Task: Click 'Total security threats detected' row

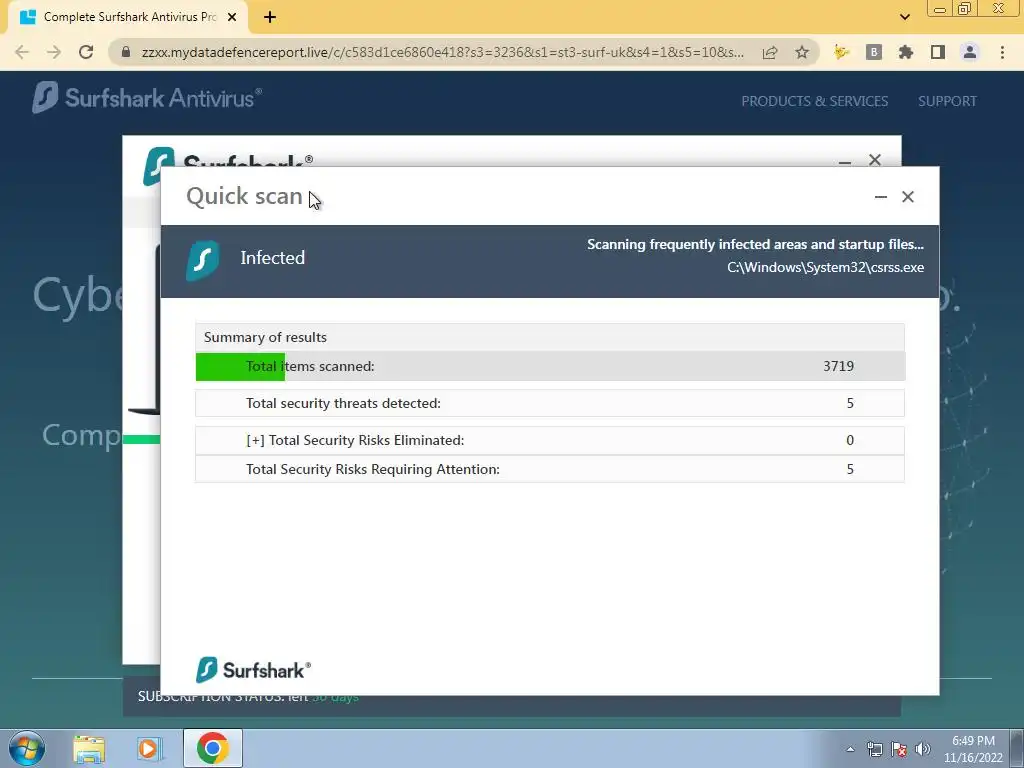Action: pyautogui.click(x=550, y=403)
